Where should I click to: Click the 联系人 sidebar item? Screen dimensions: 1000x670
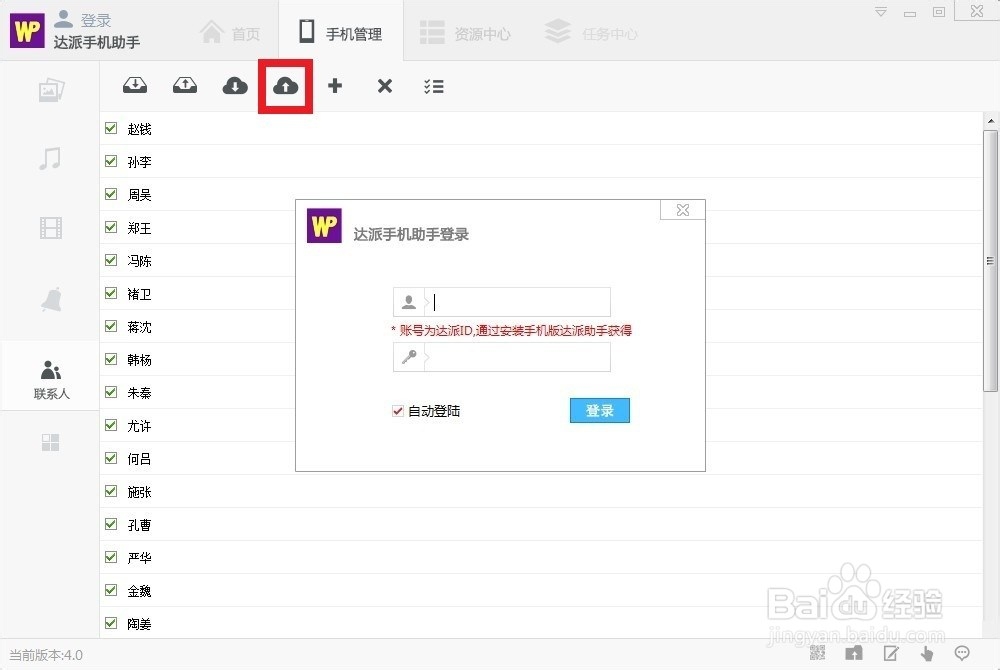pyautogui.click(x=50, y=378)
